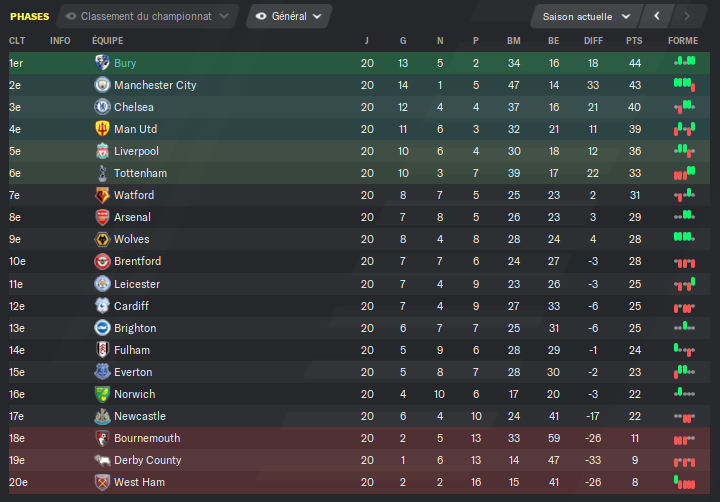Go to the previous season with left arrow
The height and width of the screenshot is (502, 720).
tap(657, 17)
